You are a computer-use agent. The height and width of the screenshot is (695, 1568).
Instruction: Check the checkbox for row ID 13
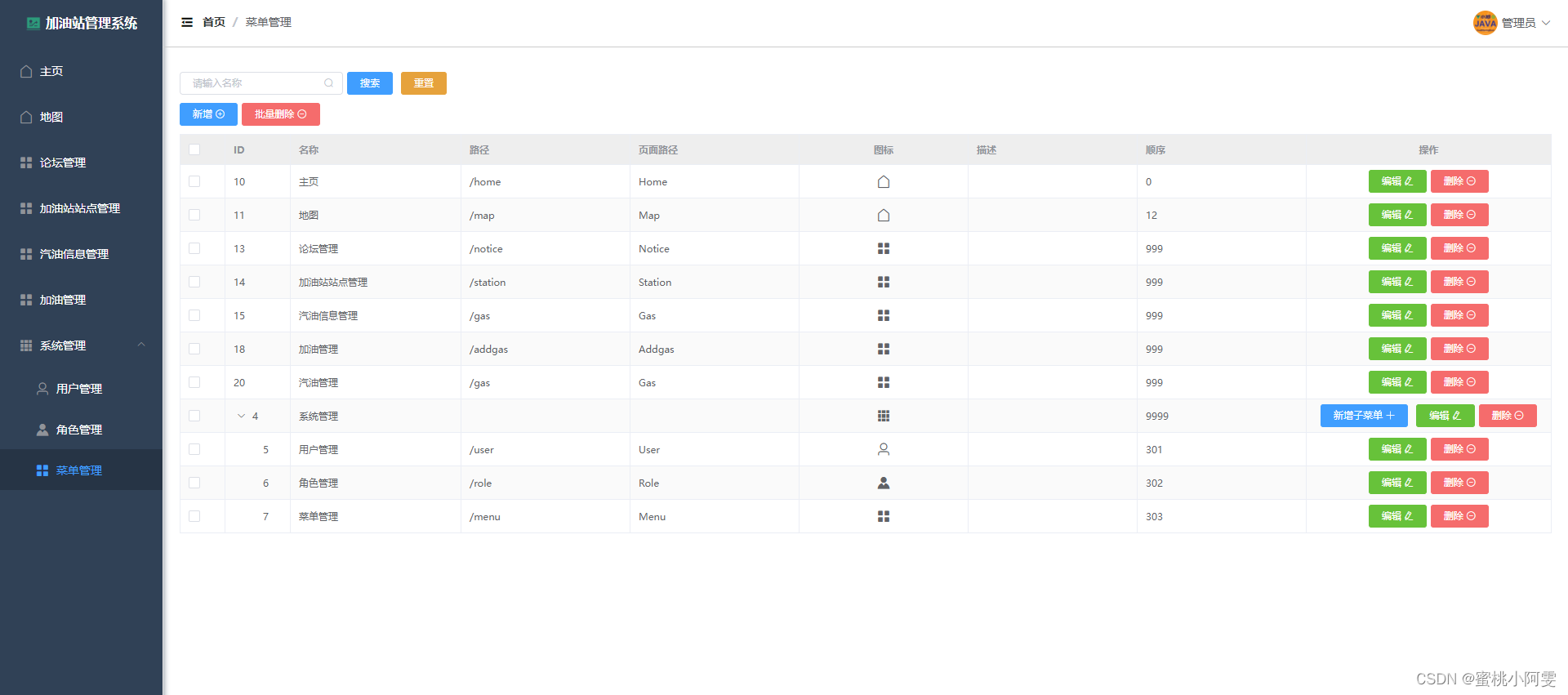[x=194, y=249]
